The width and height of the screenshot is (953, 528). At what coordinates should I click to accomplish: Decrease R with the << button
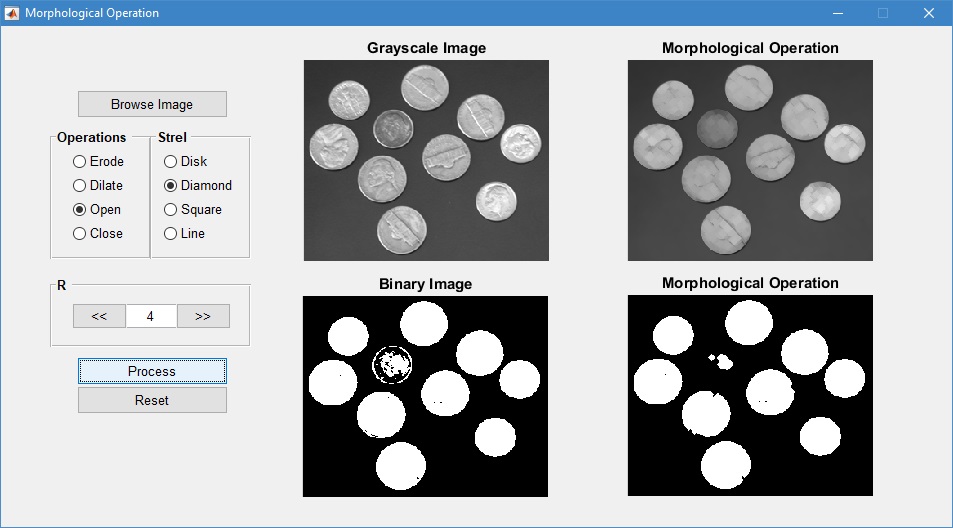99,316
